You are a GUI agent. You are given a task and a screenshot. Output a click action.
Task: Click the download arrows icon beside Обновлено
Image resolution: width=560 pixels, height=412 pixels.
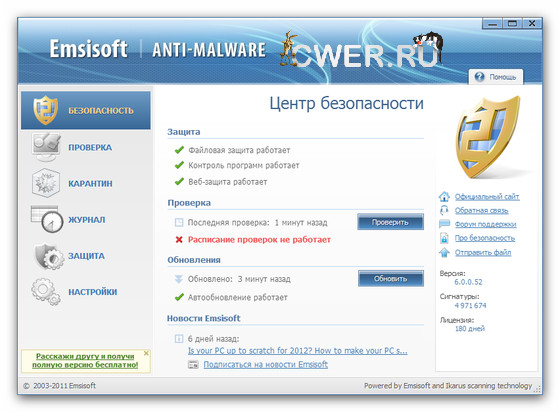click(179, 279)
